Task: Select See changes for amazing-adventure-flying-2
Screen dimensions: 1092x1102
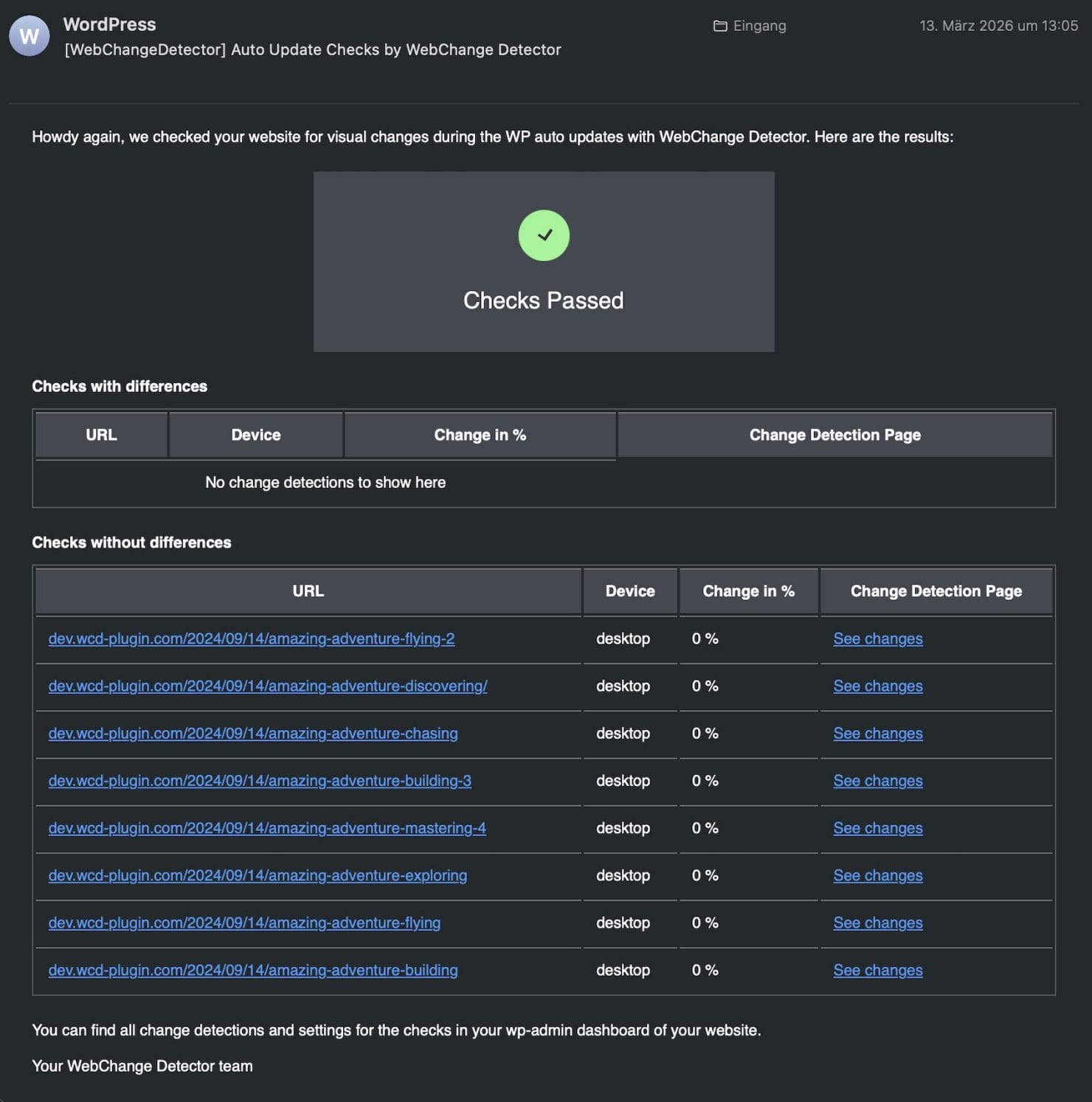Action: pos(877,639)
